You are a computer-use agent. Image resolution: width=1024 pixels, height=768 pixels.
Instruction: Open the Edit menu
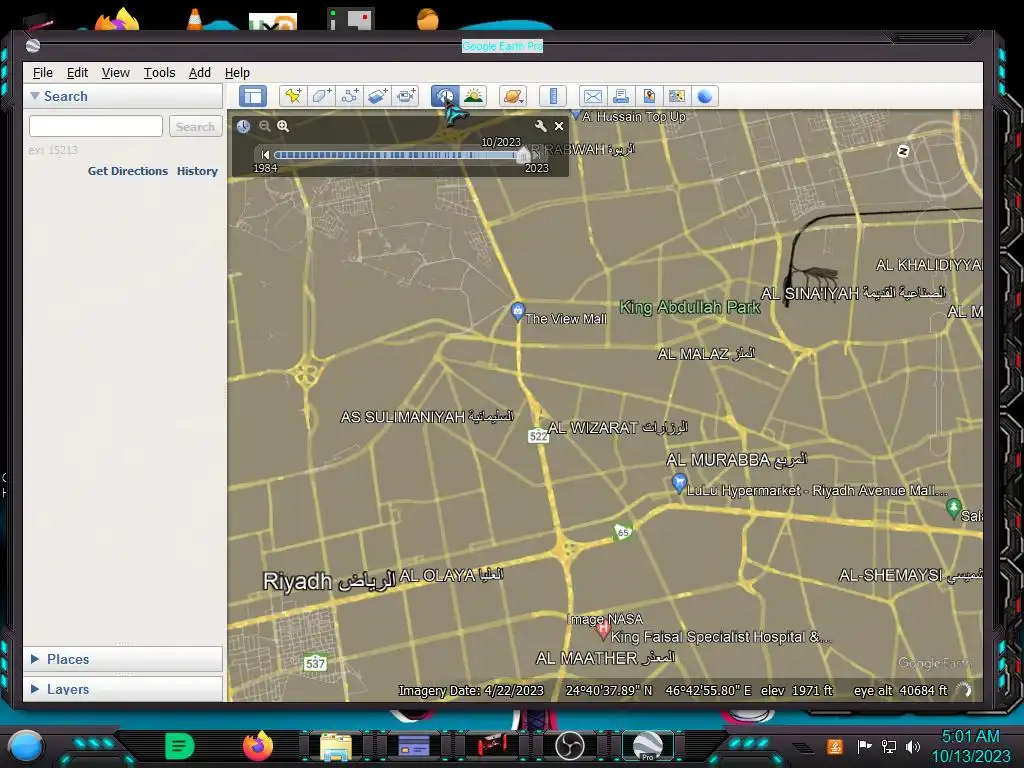pyautogui.click(x=77, y=72)
